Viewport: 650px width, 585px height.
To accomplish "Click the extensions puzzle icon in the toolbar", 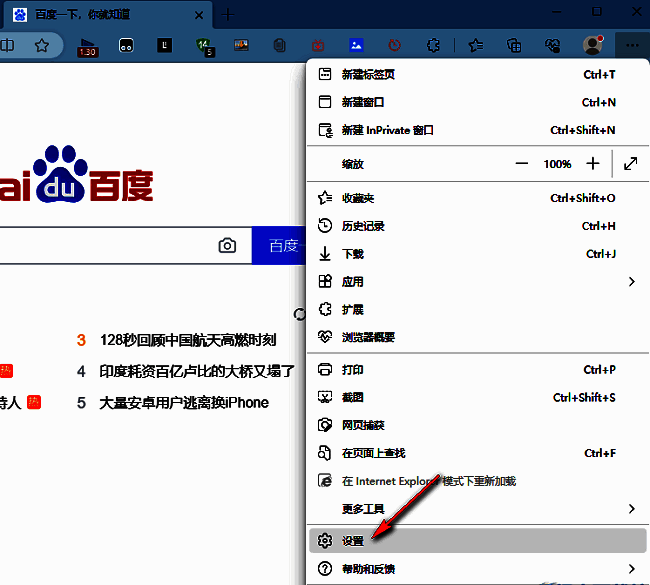I will (x=433, y=45).
